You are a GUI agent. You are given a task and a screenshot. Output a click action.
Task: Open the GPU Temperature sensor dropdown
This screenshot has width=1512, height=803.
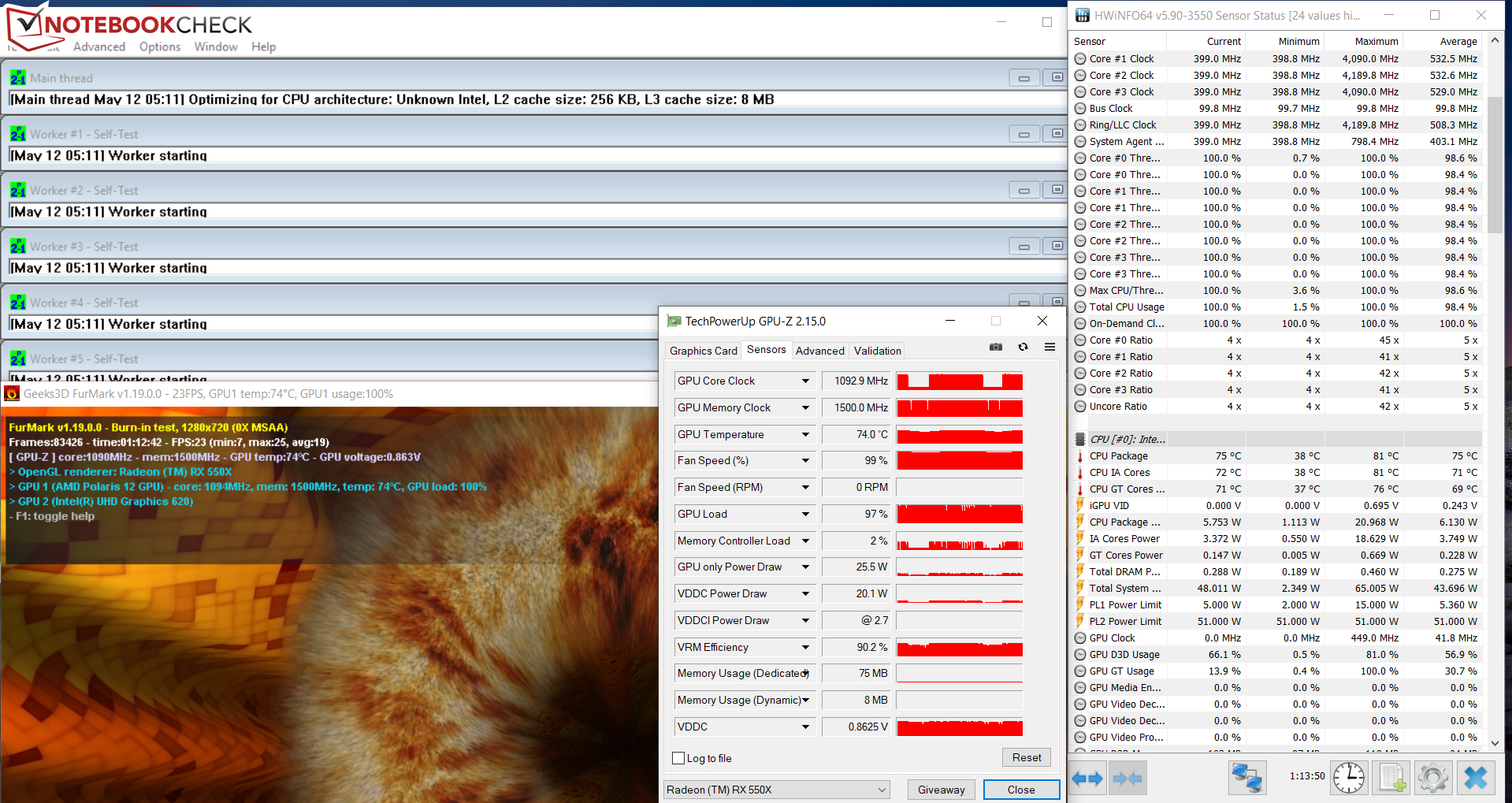click(805, 435)
